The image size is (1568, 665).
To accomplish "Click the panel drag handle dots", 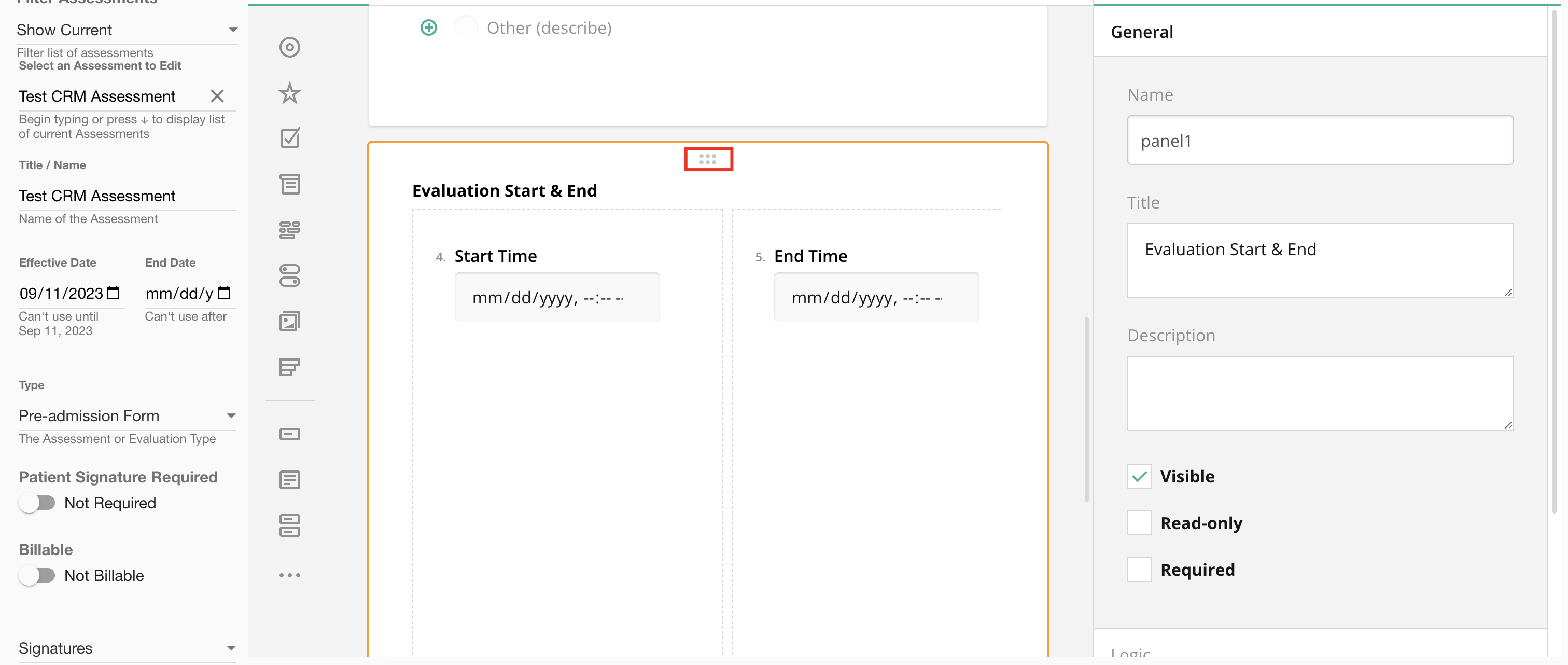I will pos(707,160).
